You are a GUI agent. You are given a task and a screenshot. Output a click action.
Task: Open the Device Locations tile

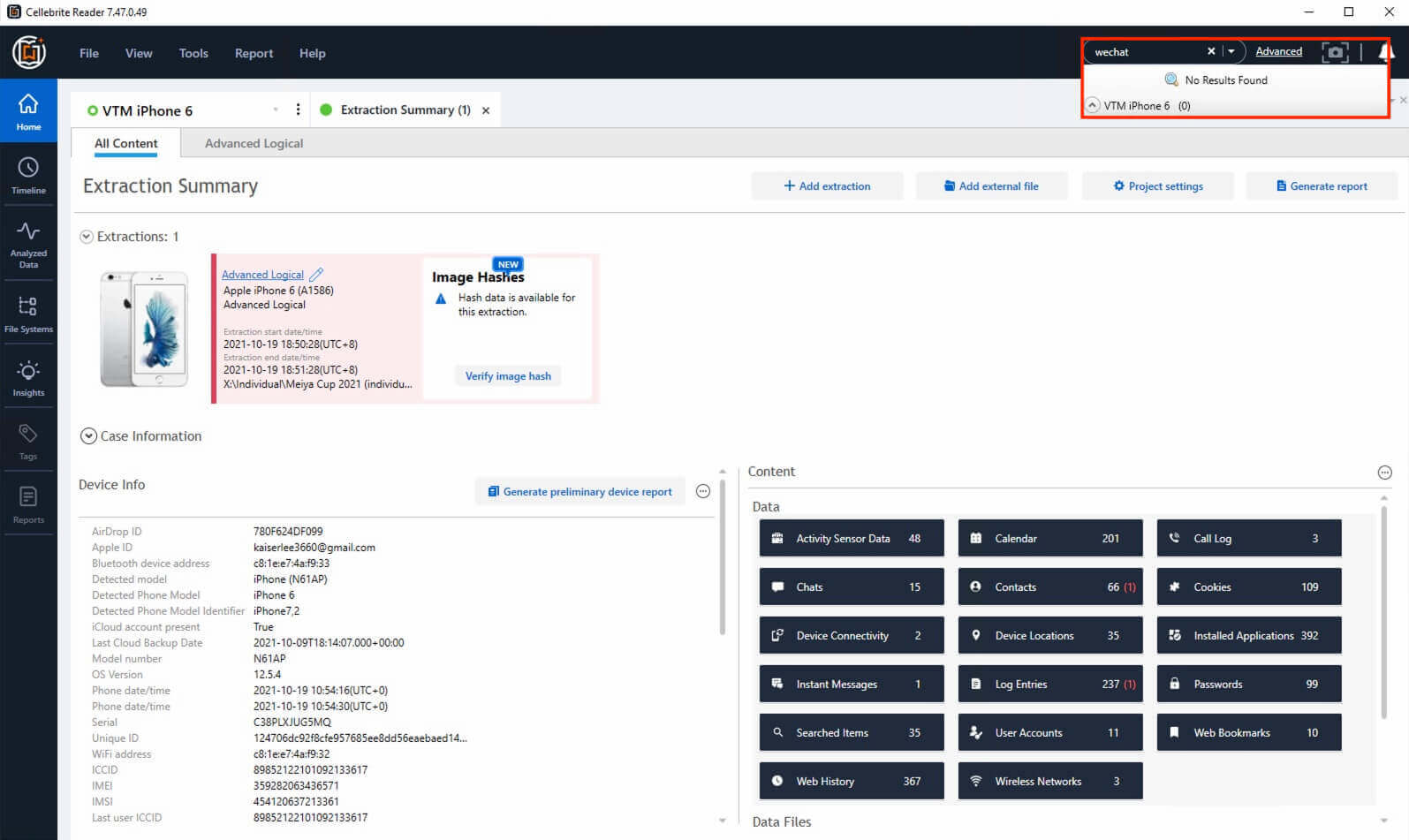1050,635
